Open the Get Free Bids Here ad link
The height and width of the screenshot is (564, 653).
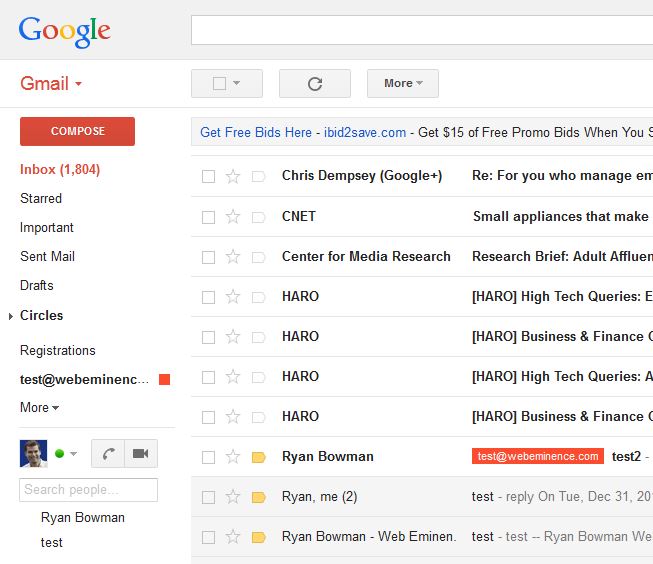pos(256,132)
